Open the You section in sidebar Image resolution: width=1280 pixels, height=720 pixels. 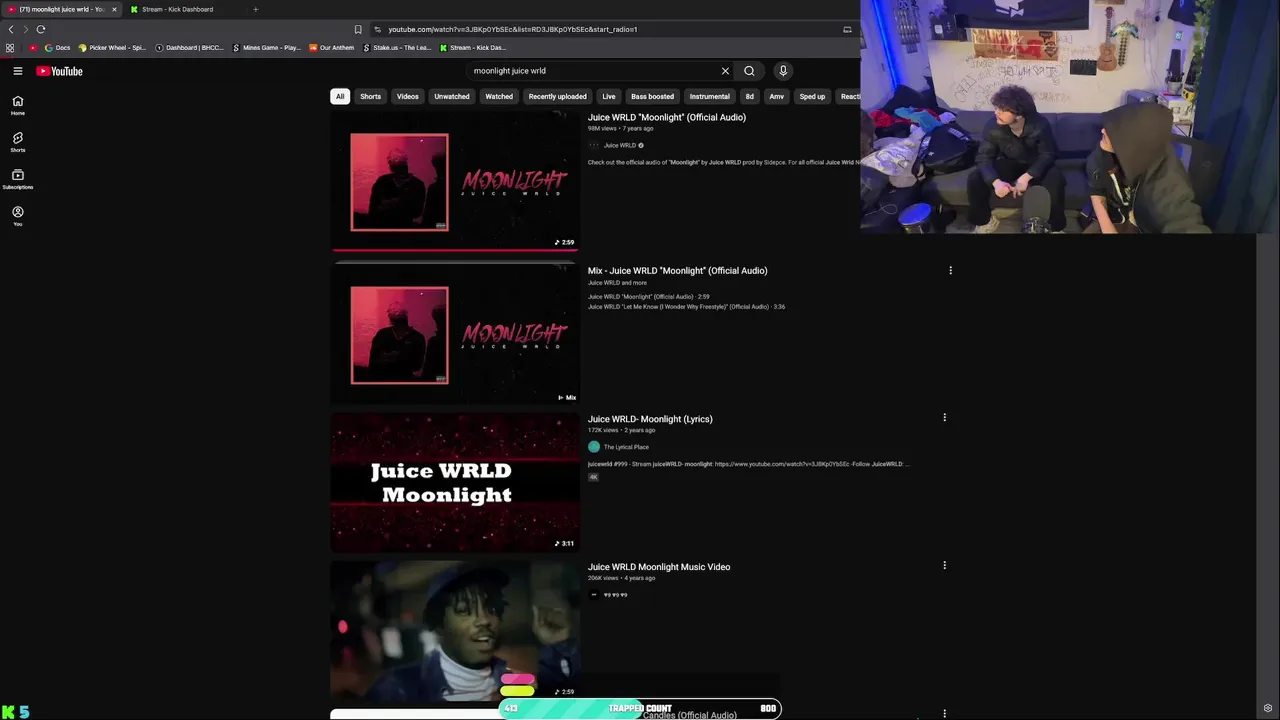[18, 216]
